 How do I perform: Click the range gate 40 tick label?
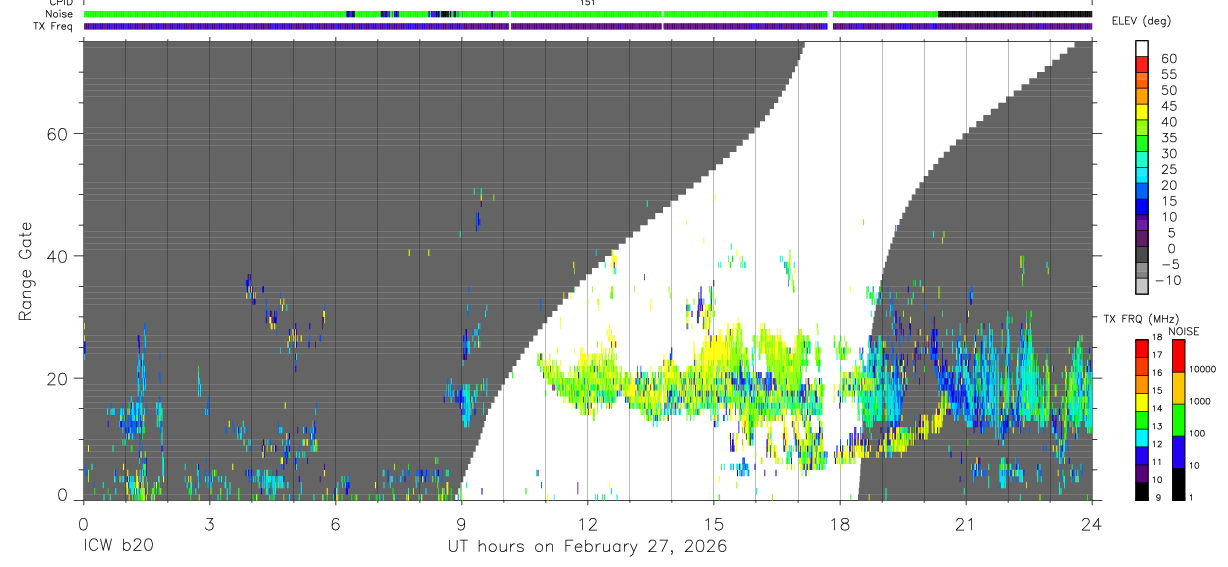point(56,256)
